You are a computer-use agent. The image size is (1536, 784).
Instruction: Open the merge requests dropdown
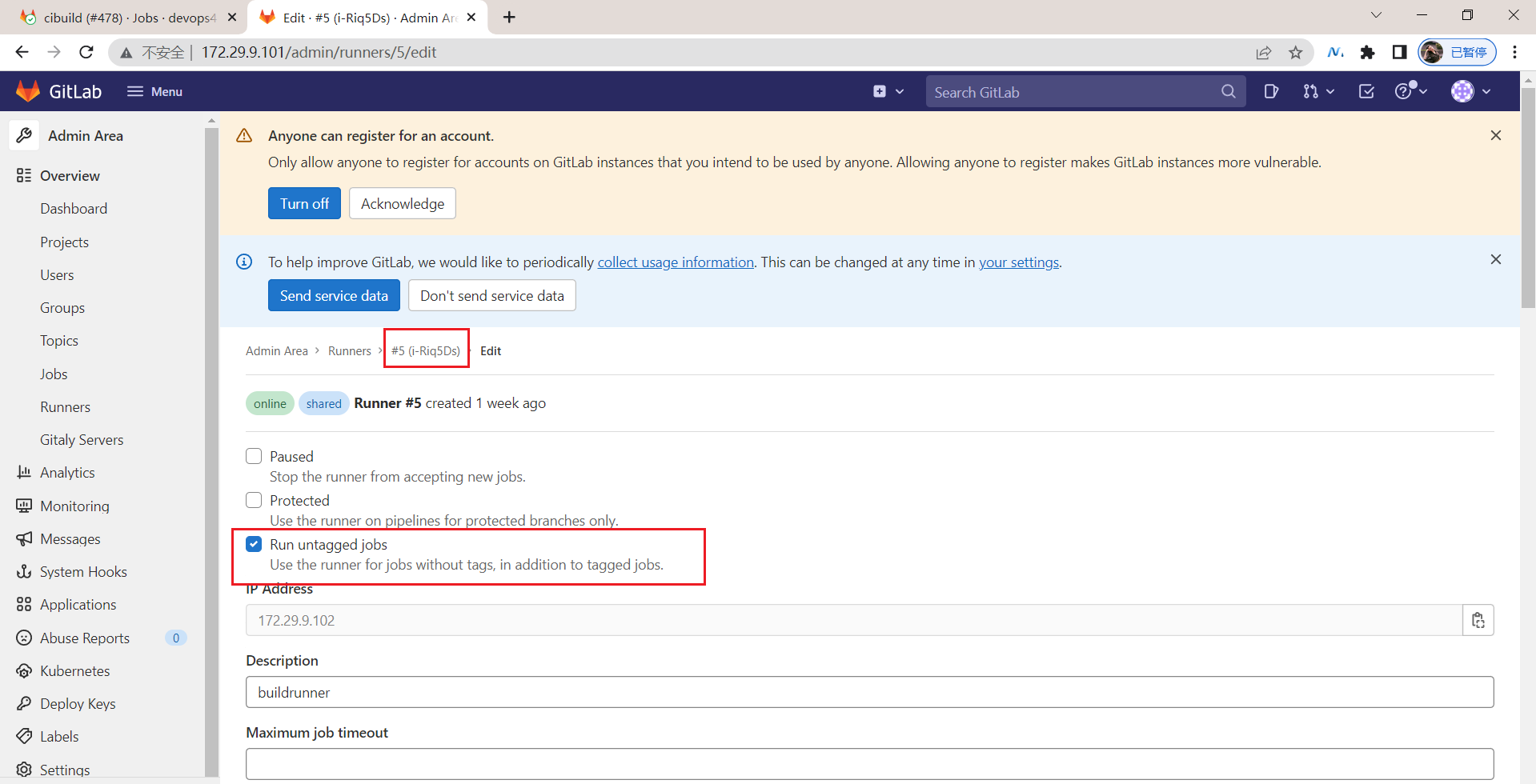pyautogui.click(x=1318, y=91)
